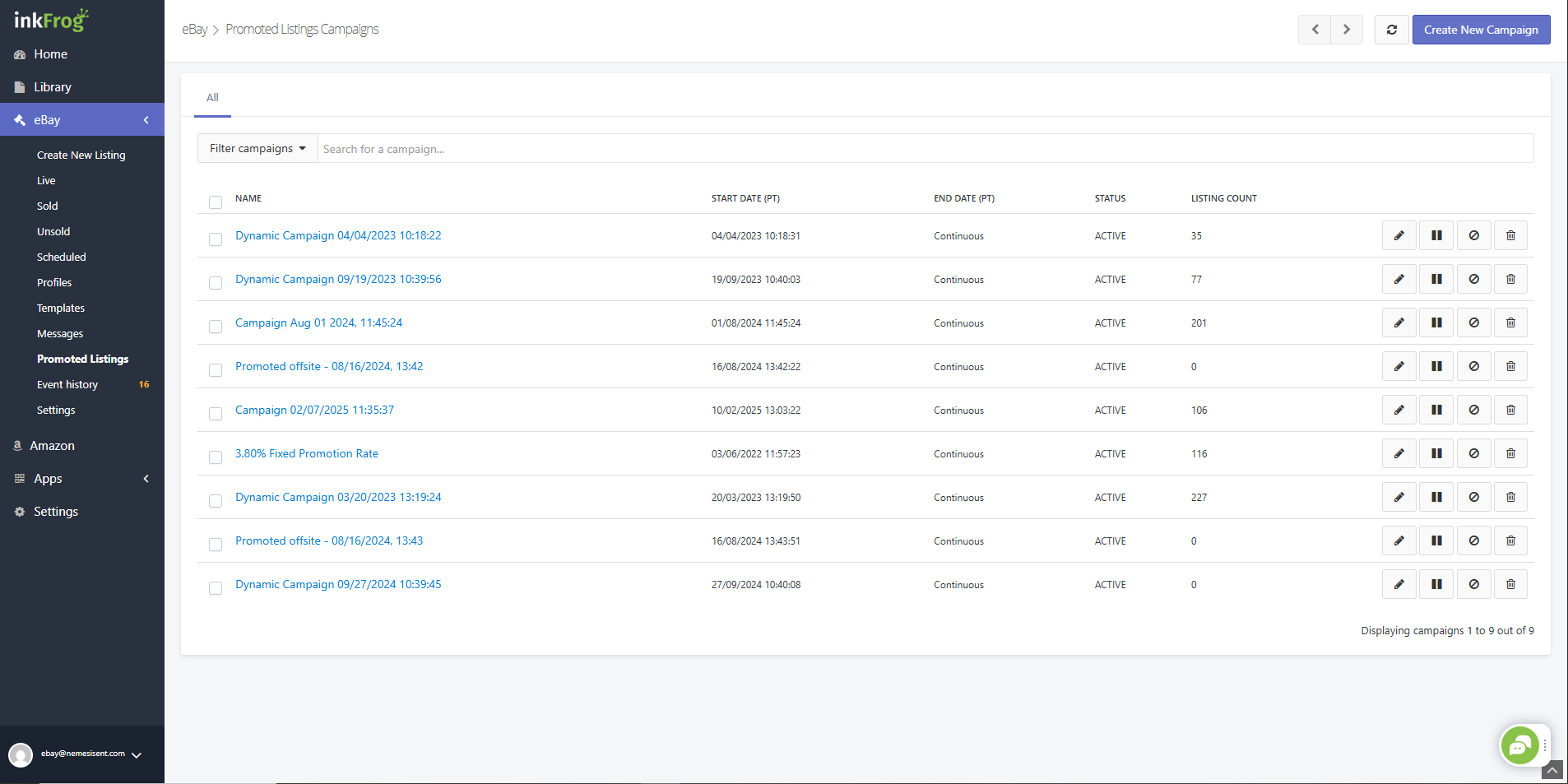Go to next page with right arrow
This screenshot has width=1568, height=784.
[x=1347, y=30]
